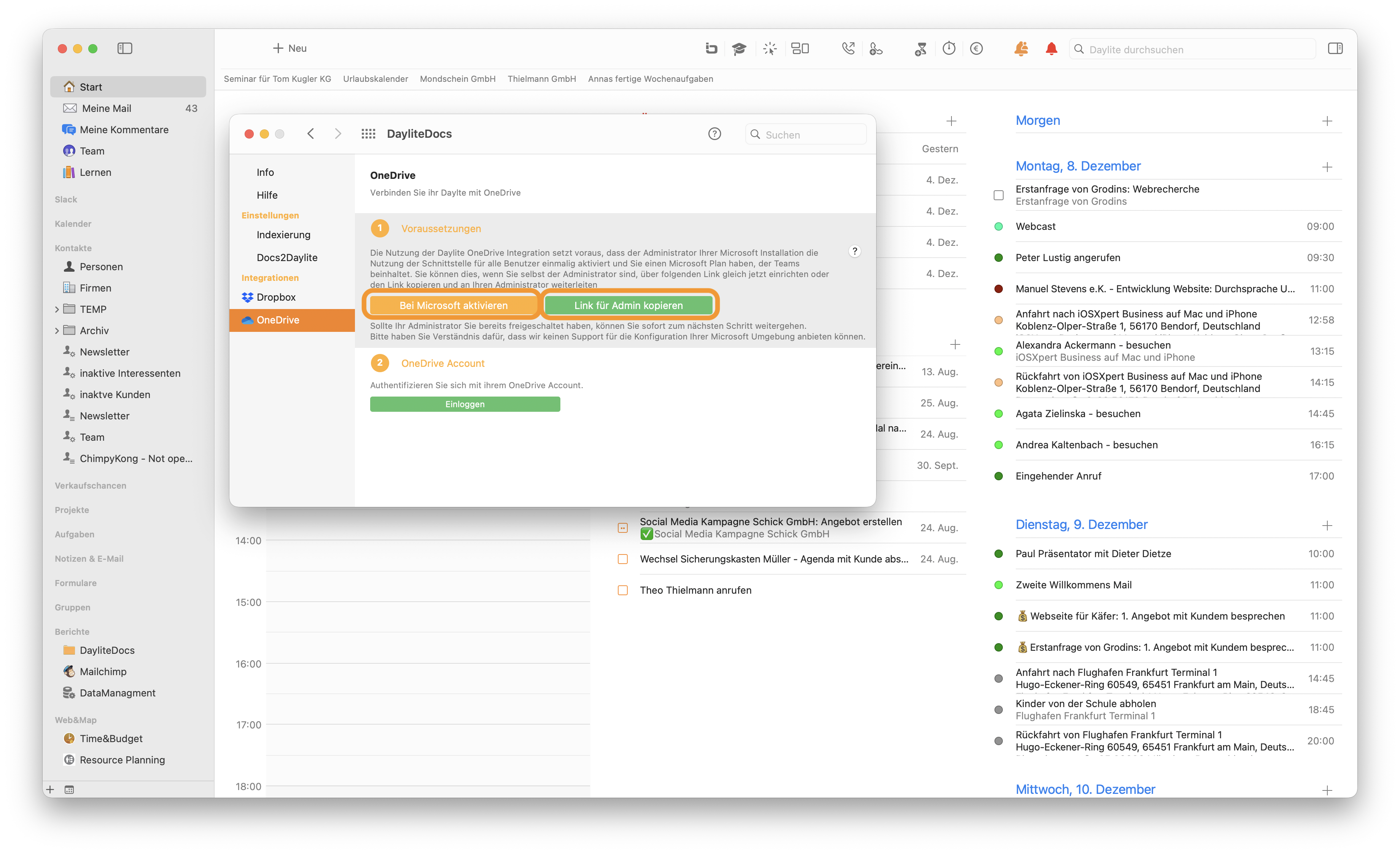The width and height of the screenshot is (1400, 854).
Task: Click the Neu button in toolbar
Action: point(290,48)
